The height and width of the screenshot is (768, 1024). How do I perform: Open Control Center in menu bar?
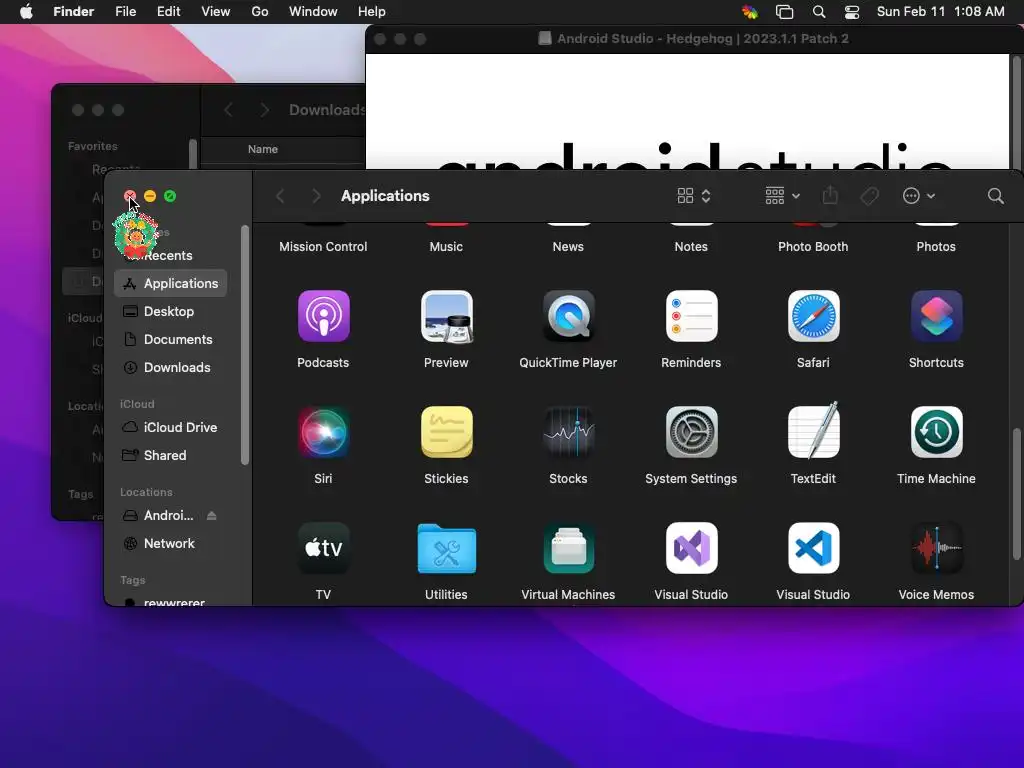coord(852,12)
